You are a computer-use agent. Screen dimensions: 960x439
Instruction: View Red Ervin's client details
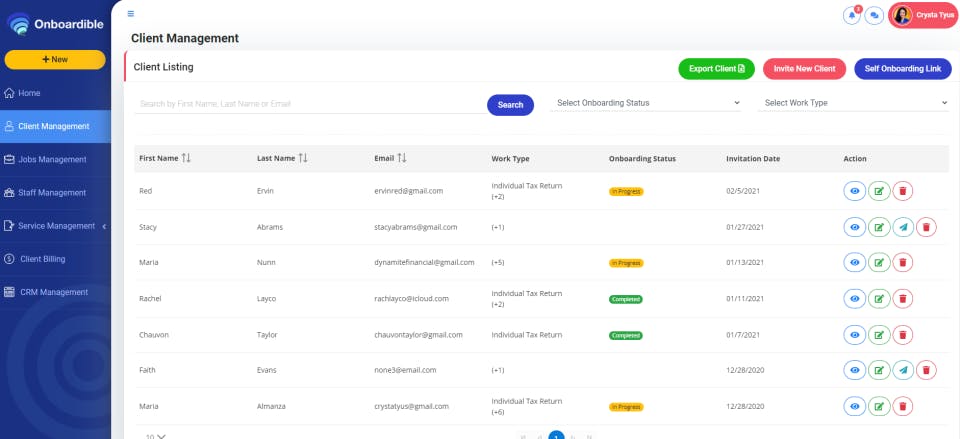(855, 191)
